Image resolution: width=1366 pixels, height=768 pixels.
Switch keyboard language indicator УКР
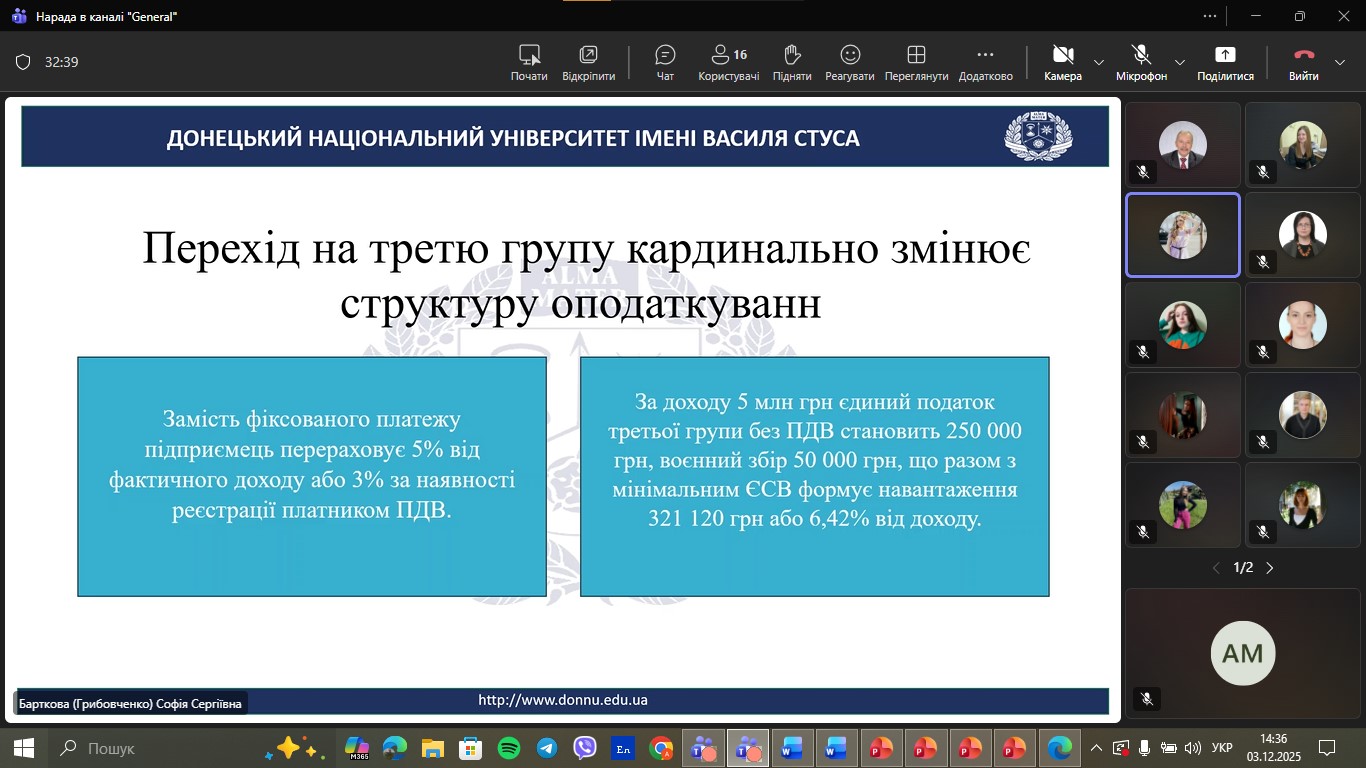[1222, 748]
